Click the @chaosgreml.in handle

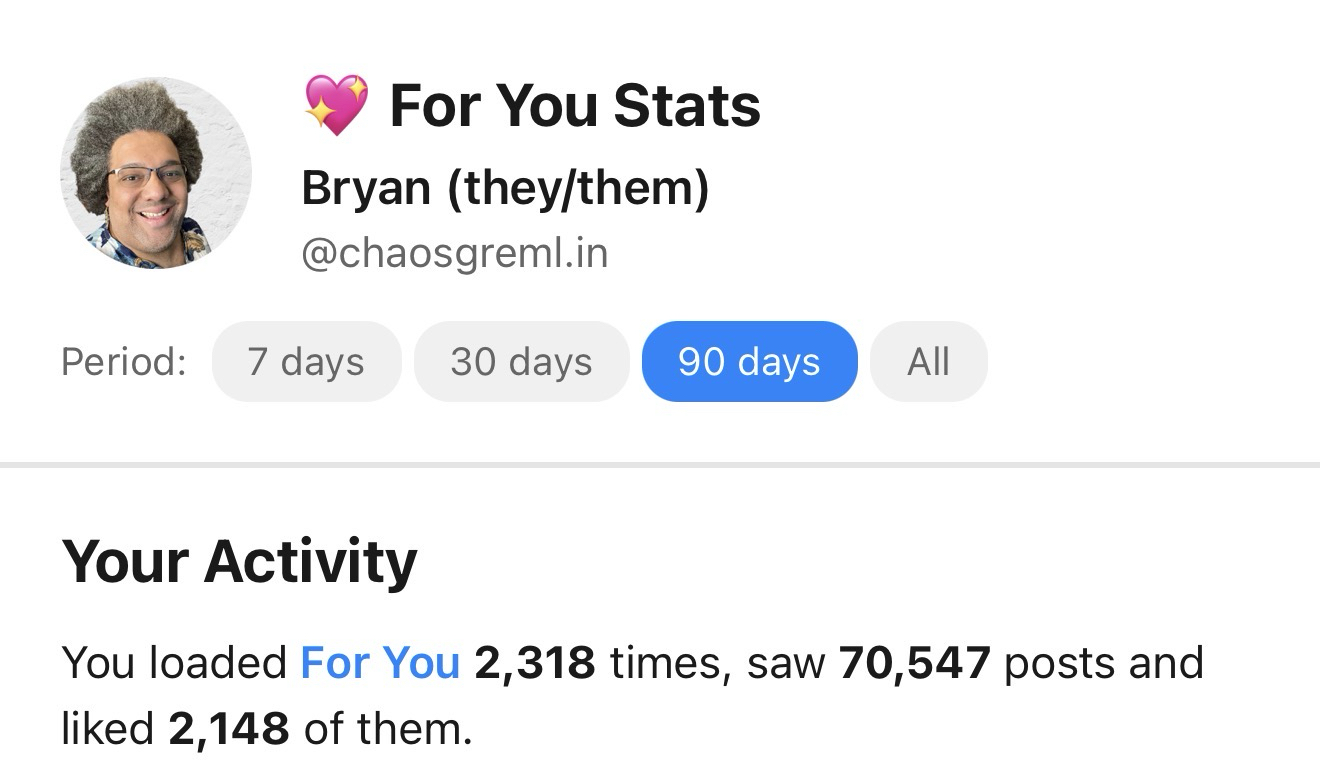(x=454, y=253)
